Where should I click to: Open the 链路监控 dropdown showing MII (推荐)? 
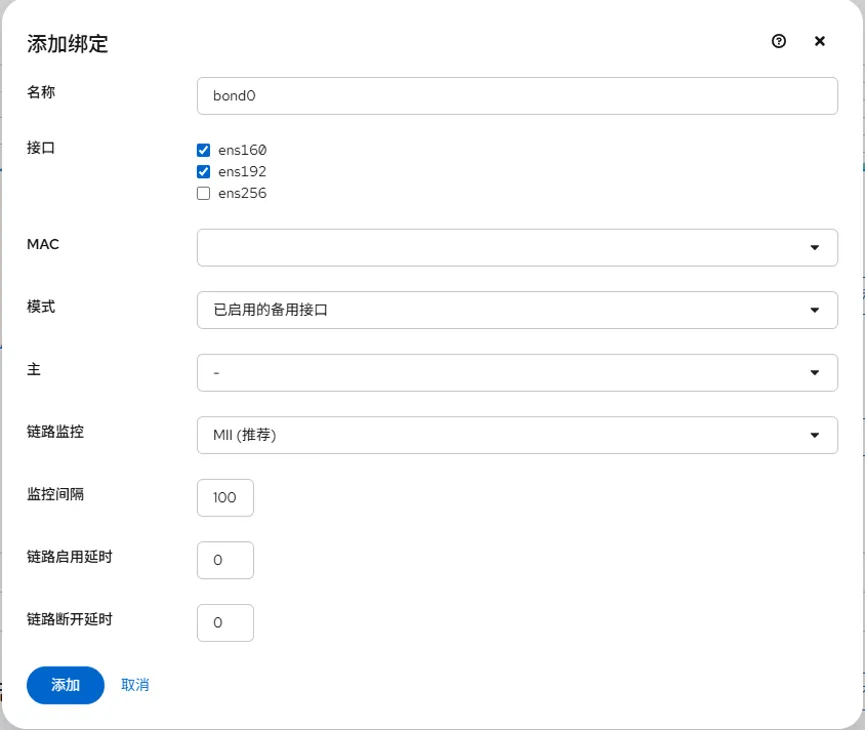pos(517,435)
